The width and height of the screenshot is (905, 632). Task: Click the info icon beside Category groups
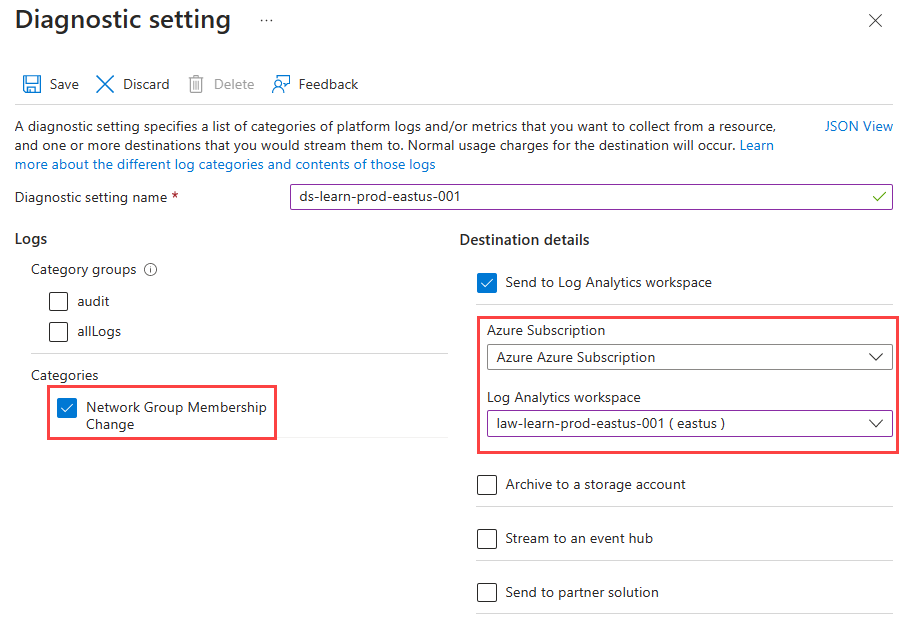pyautogui.click(x=148, y=269)
